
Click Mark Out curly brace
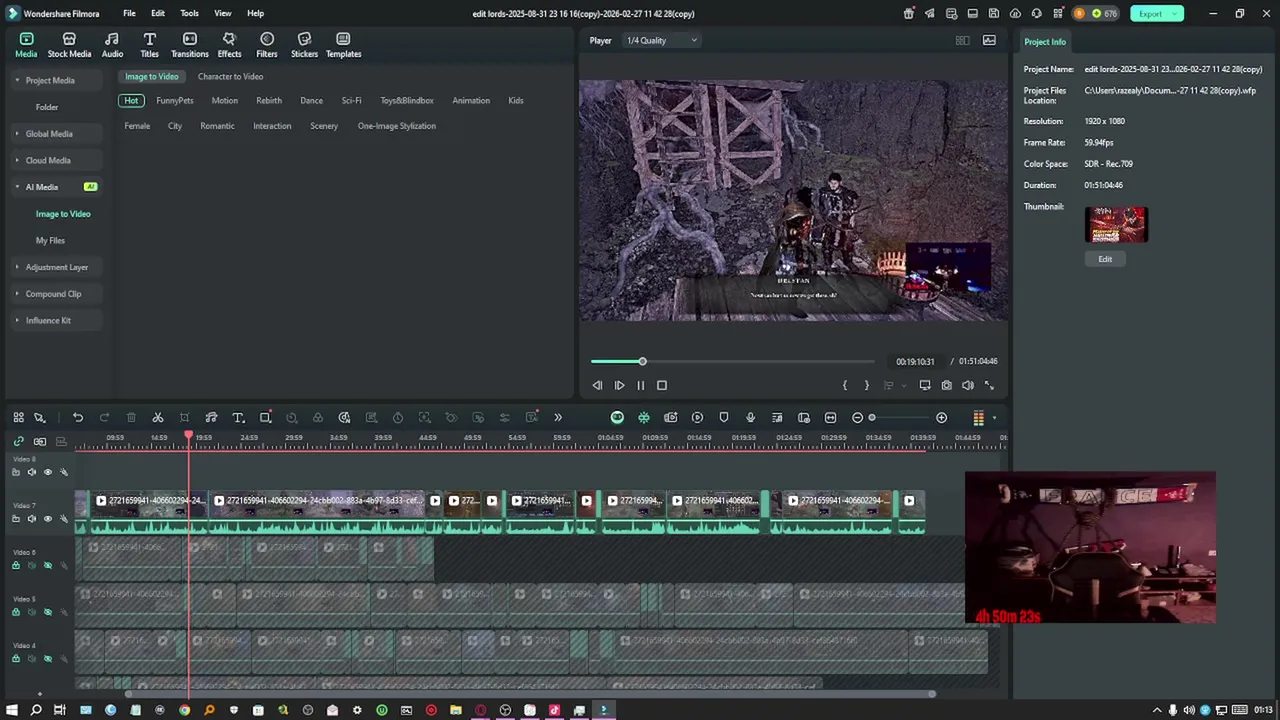tap(866, 385)
